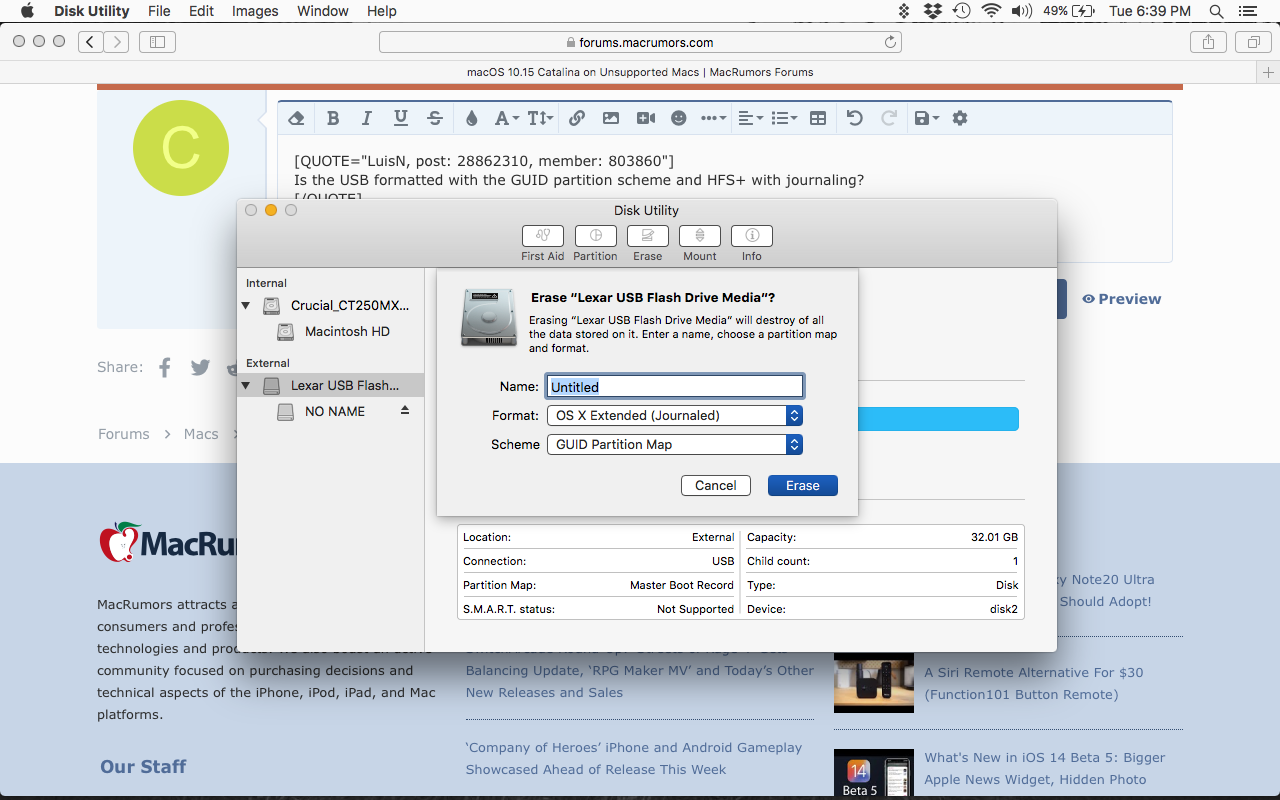Image resolution: width=1280 pixels, height=800 pixels.
Task: Remove formatting with the eraser icon
Action: pyautogui.click(x=296, y=118)
